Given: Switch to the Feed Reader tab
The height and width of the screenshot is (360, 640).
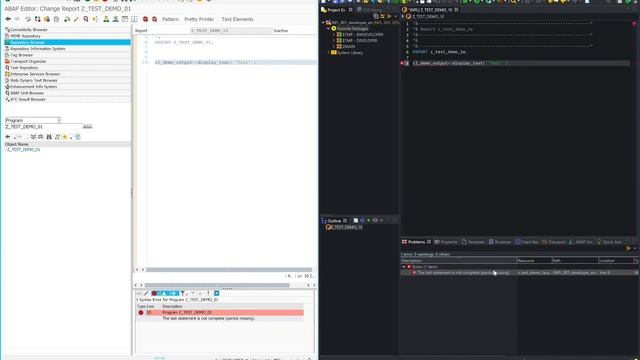Looking at the screenshot, I should [527, 242].
